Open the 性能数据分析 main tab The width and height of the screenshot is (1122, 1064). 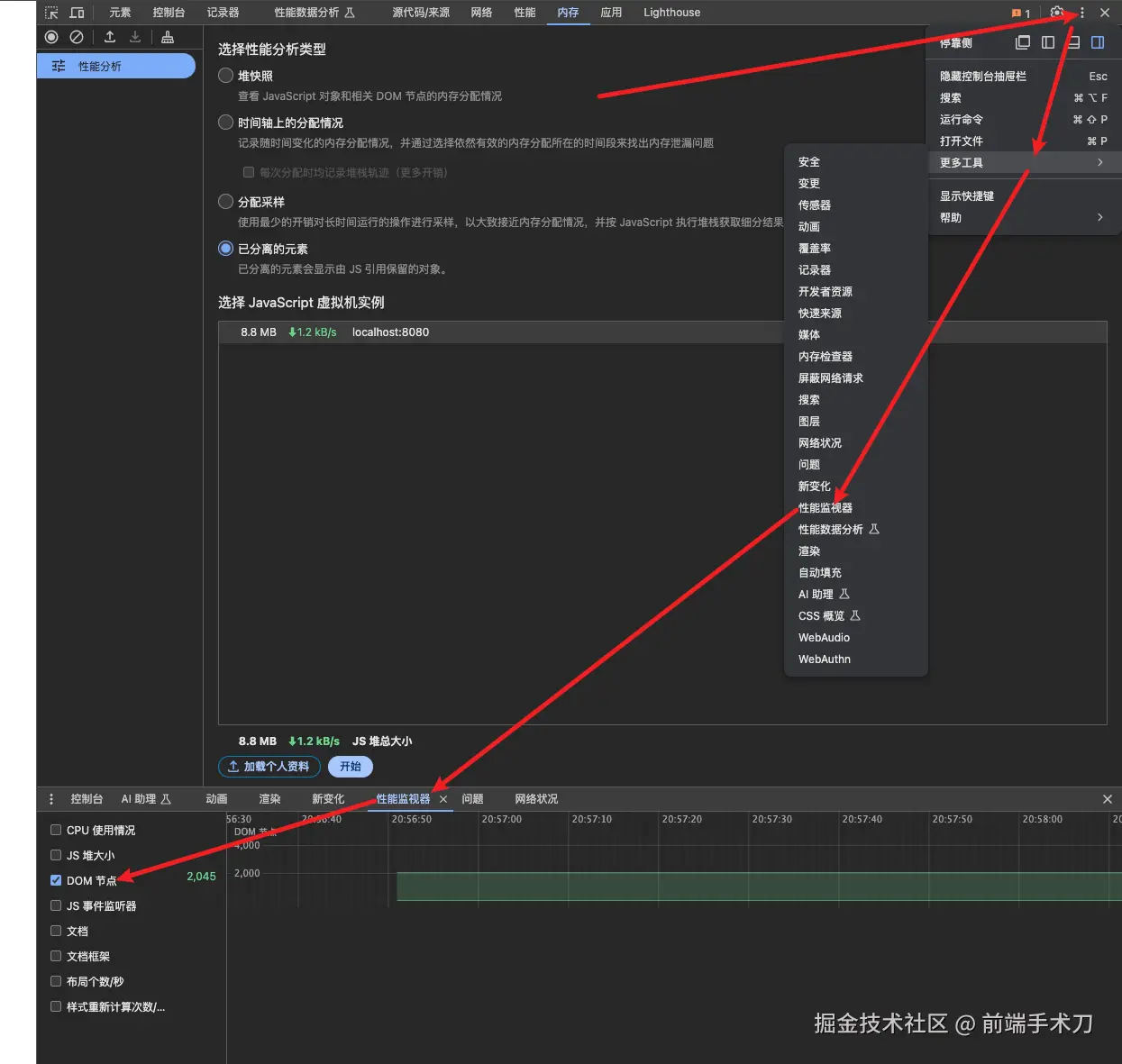tap(315, 13)
